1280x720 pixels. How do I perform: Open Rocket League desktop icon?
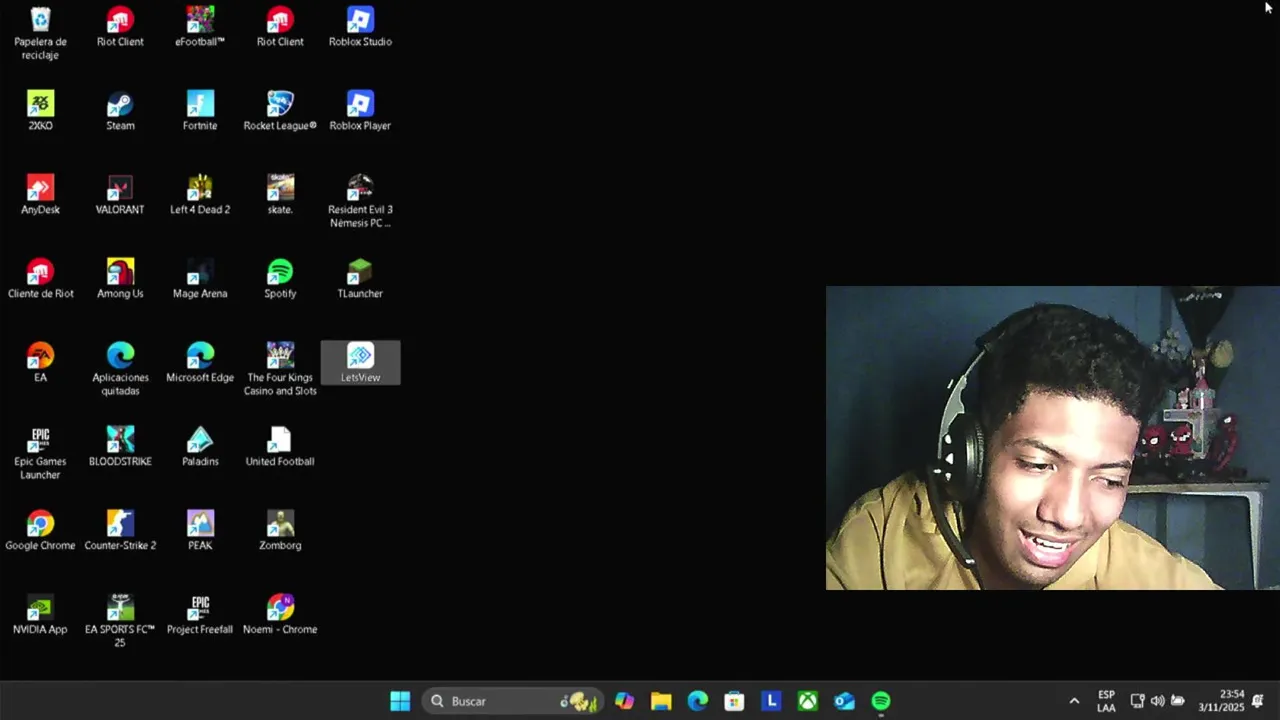coord(280,111)
